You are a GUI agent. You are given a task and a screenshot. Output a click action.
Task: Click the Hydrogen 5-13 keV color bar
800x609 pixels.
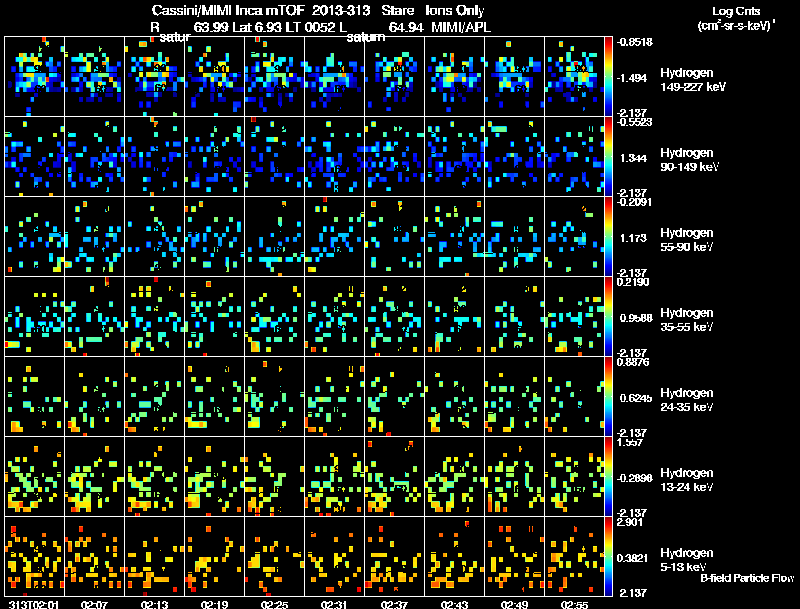tap(608, 557)
